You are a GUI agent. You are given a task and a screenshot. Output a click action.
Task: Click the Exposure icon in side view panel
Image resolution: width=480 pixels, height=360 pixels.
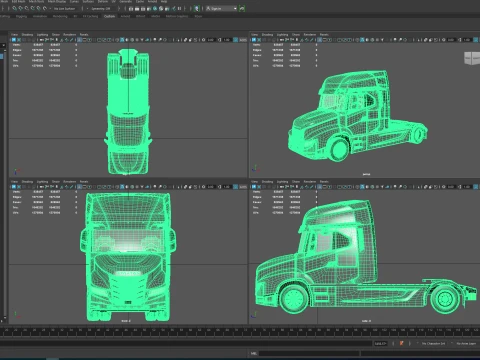(x=444, y=187)
